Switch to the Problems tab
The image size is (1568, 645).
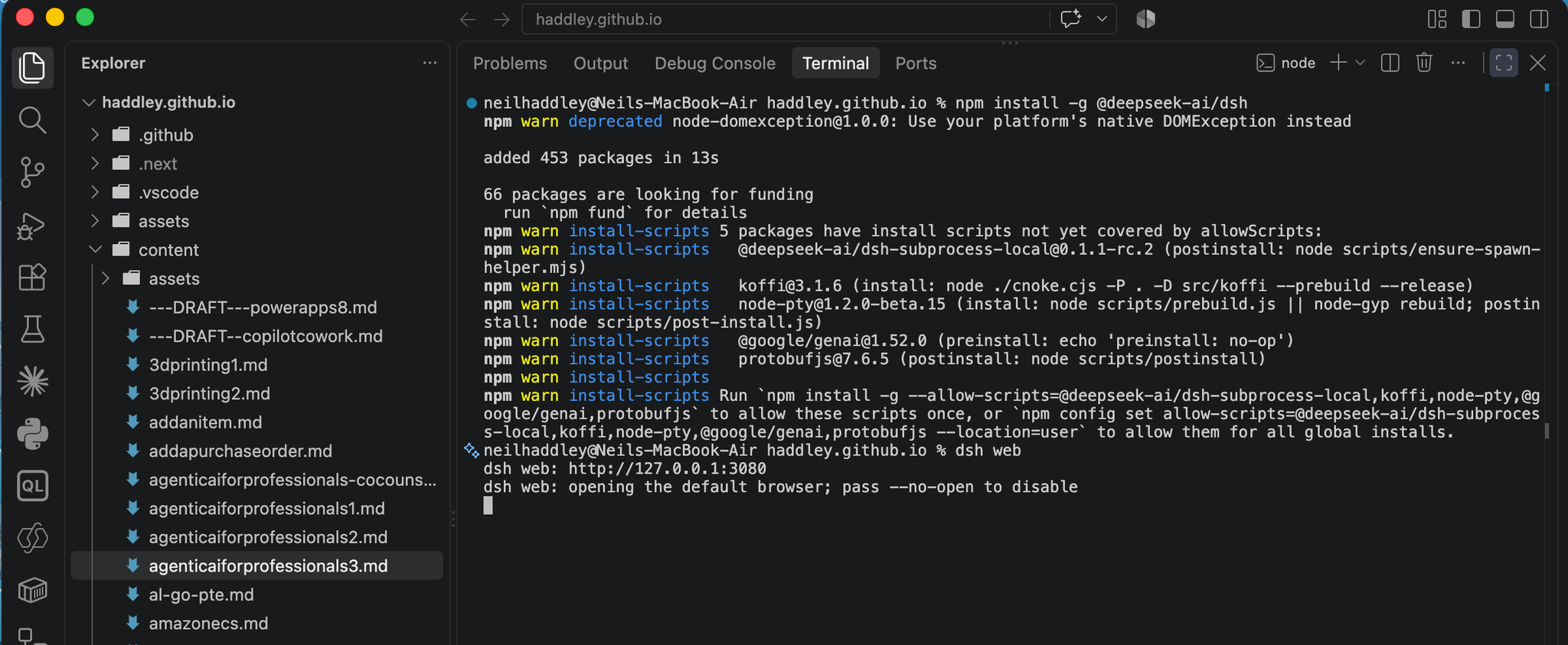click(510, 64)
